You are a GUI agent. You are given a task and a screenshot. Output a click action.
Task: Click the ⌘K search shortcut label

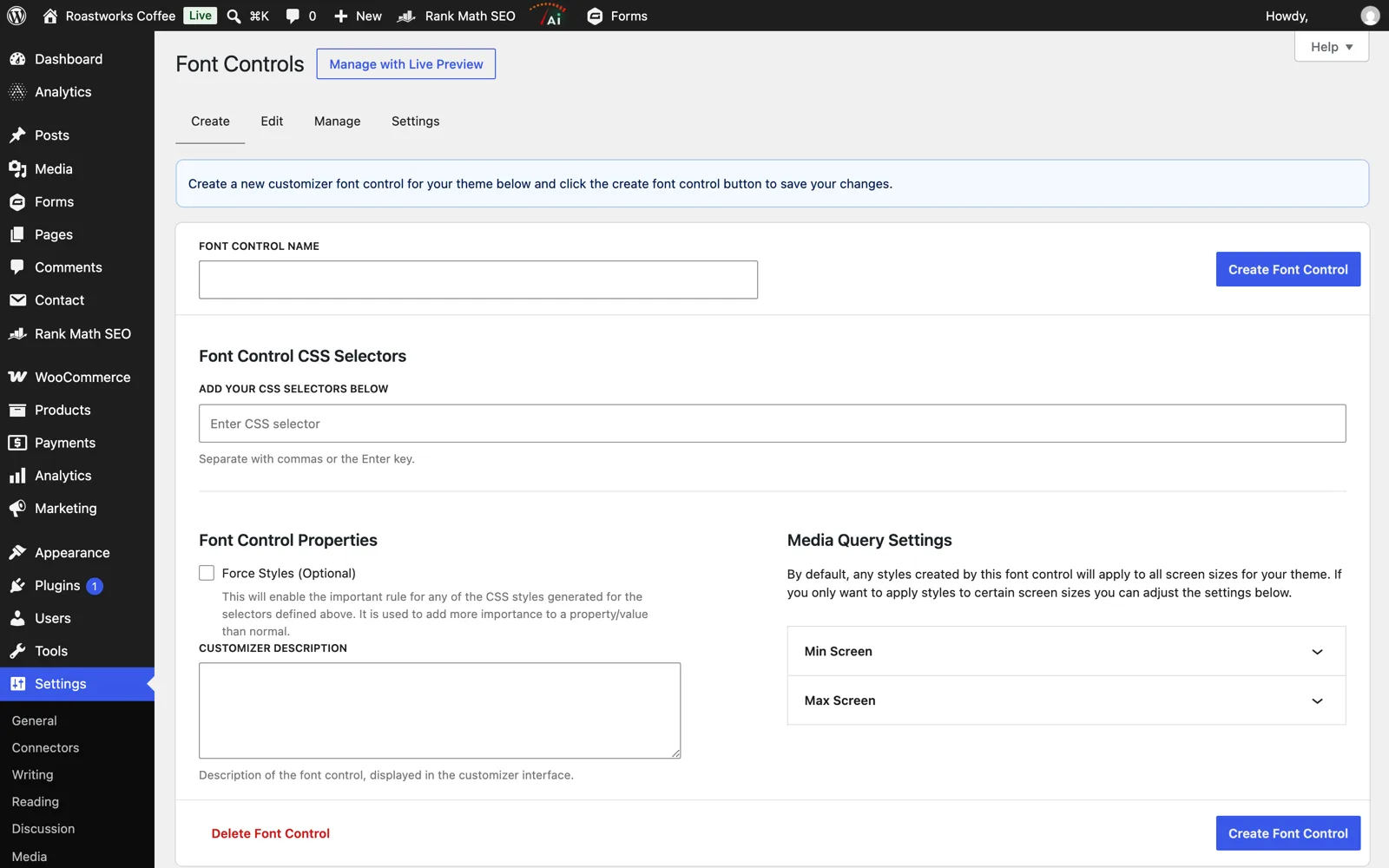(260, 16)
